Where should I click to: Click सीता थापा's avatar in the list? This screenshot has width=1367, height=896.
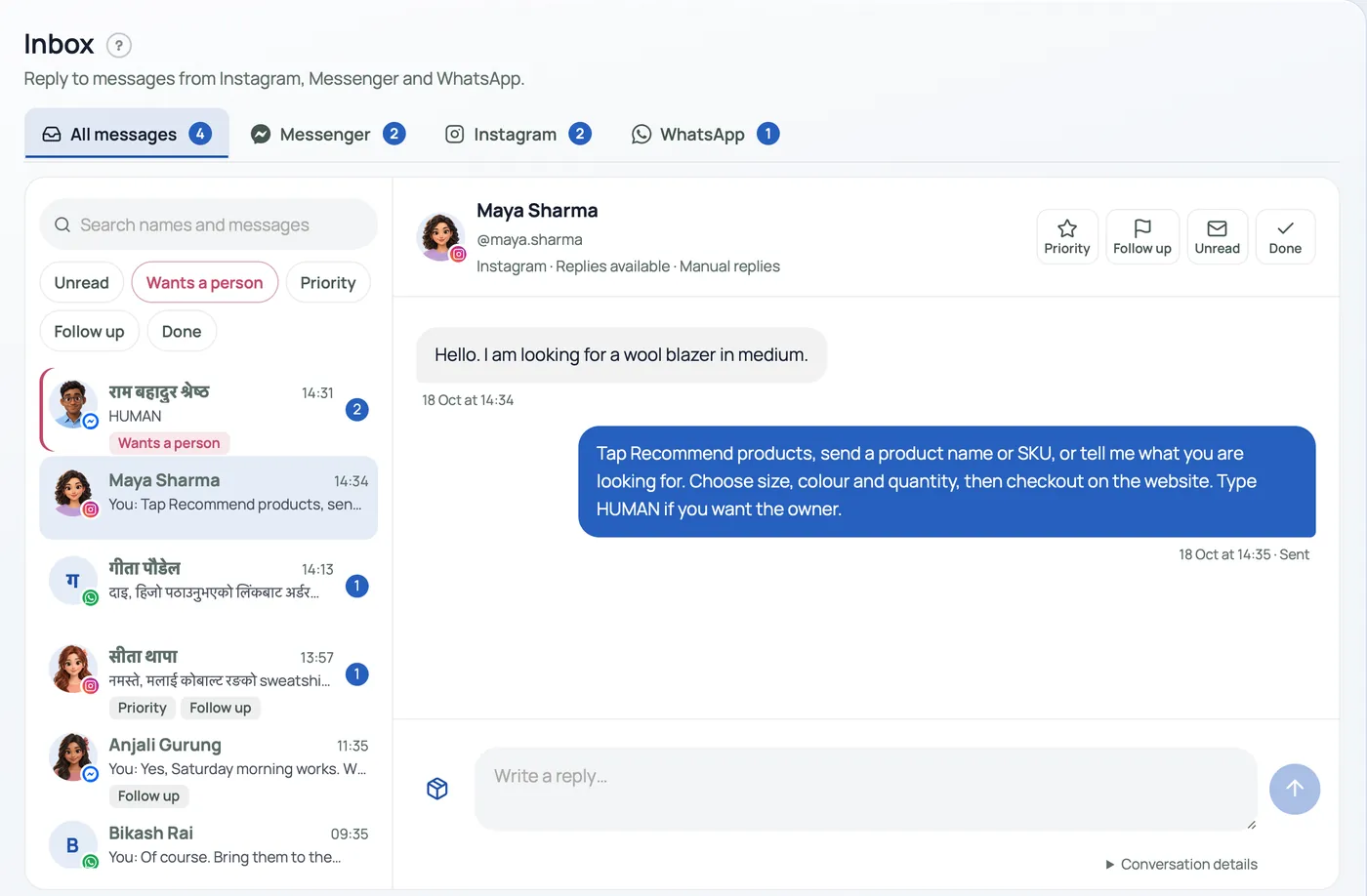pyautogui.click(x=73, y=668)
